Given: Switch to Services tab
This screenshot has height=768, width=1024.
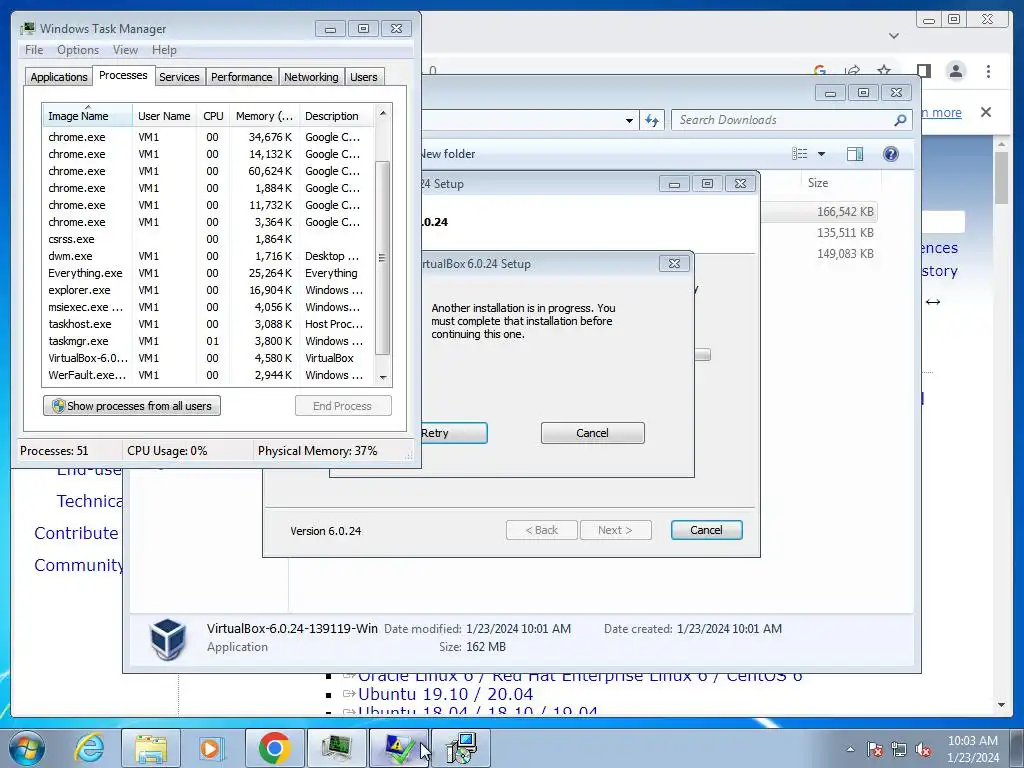Looking at the screenshot, I should [179, 76].
